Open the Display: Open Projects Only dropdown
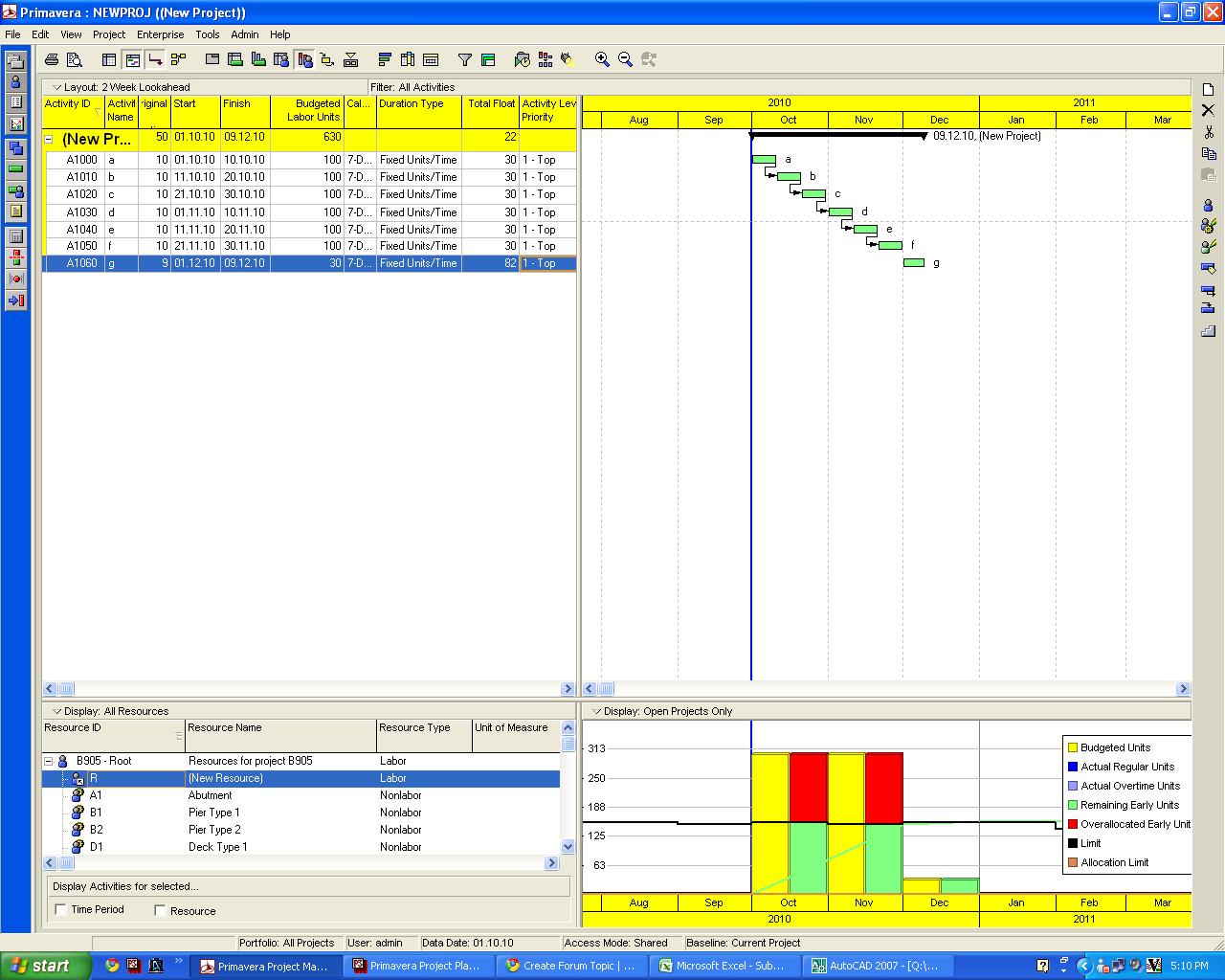Viewport: 1225px width, 980px height. pyautogui.click(x=662, y=711)
